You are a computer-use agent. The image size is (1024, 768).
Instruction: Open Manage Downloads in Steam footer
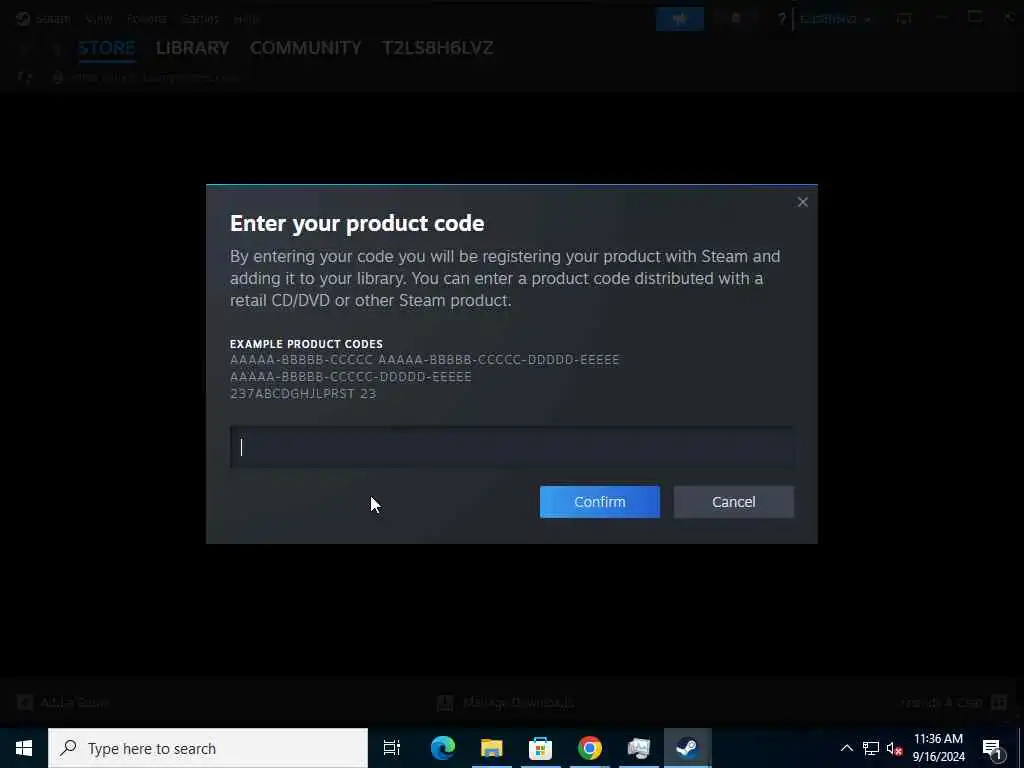coord(505,703)
